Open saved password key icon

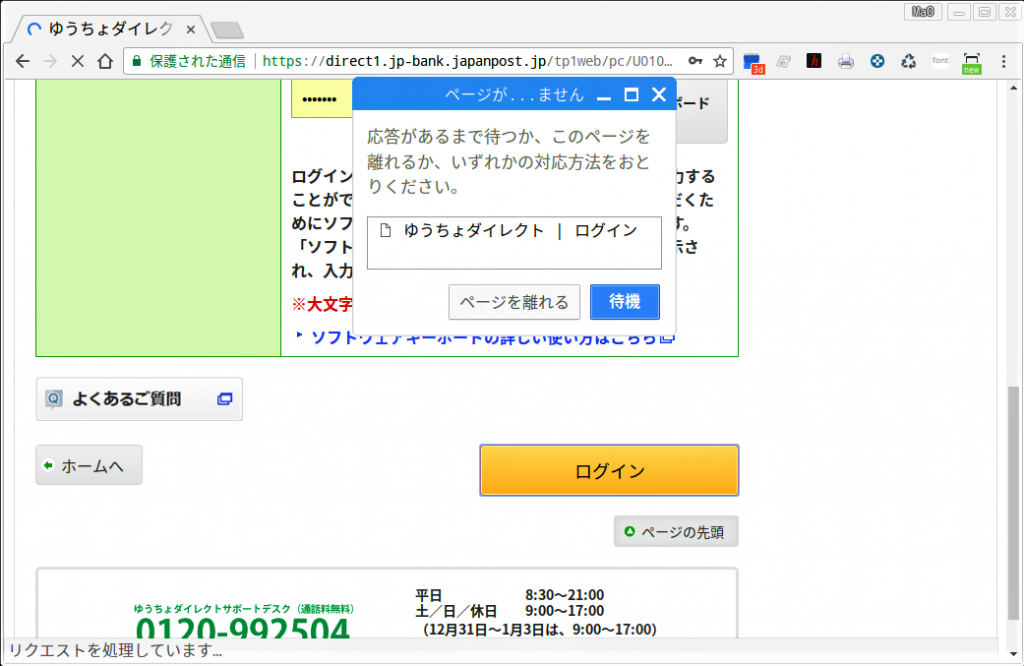click(x=695, y=61)
